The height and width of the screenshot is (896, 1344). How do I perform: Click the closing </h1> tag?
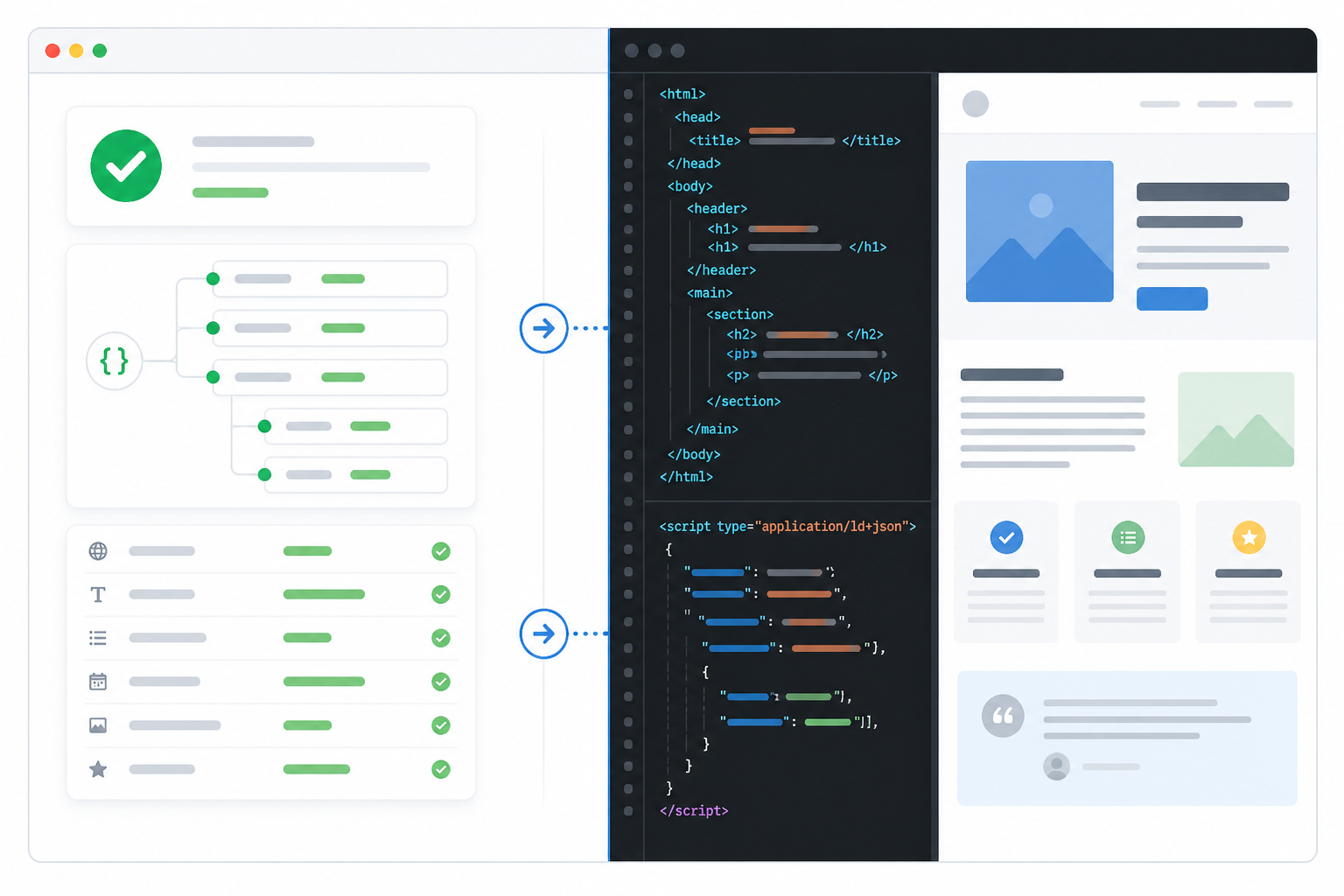(868, 248)
